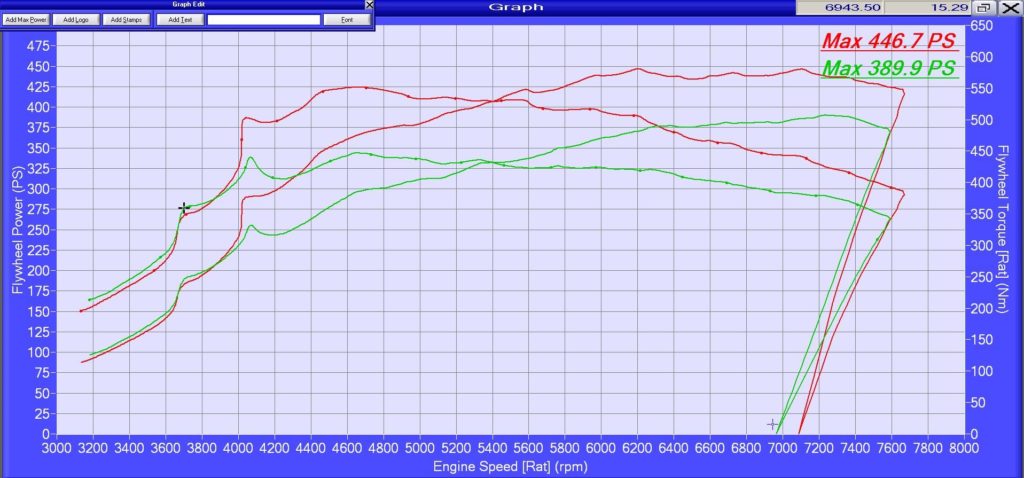This screenshot has height=478, width=1024.
Task: Click the Add Text button
Action: point(180,19)
